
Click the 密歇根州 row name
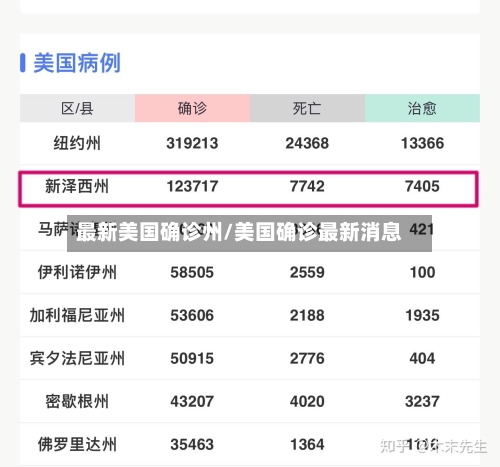(77, 401)
